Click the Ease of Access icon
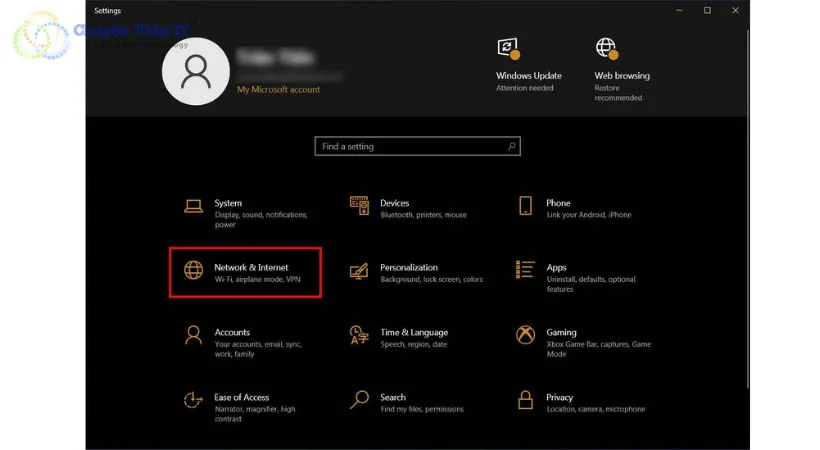 point(193,401)
